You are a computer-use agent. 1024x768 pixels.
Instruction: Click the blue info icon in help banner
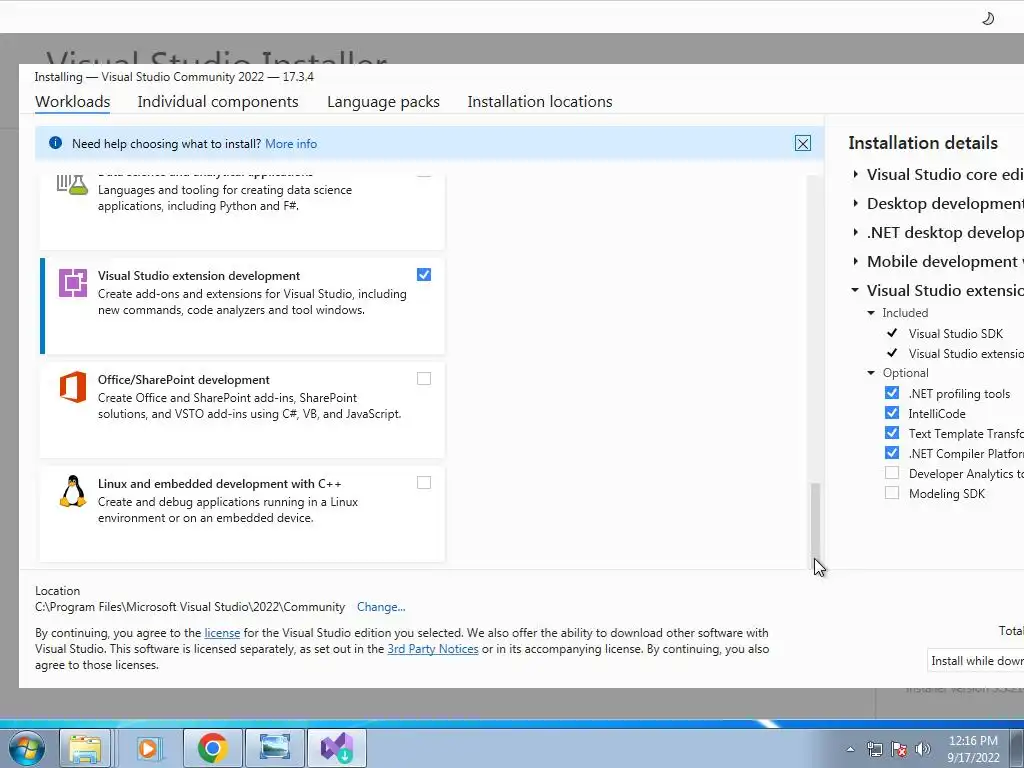(56, 143)
